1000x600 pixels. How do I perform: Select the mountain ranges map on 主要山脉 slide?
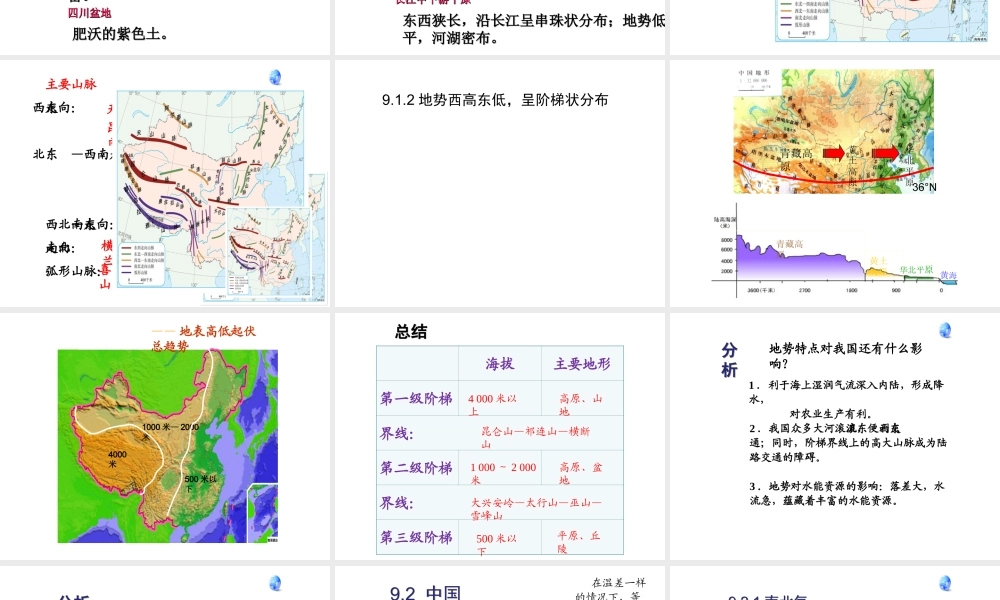[x=210, y=189]
